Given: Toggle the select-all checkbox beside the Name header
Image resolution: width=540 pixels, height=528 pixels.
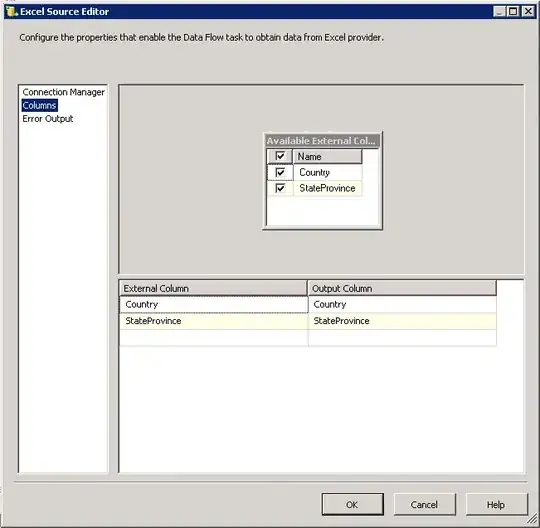Looking at the screenshot, I should tap(280, 156).
